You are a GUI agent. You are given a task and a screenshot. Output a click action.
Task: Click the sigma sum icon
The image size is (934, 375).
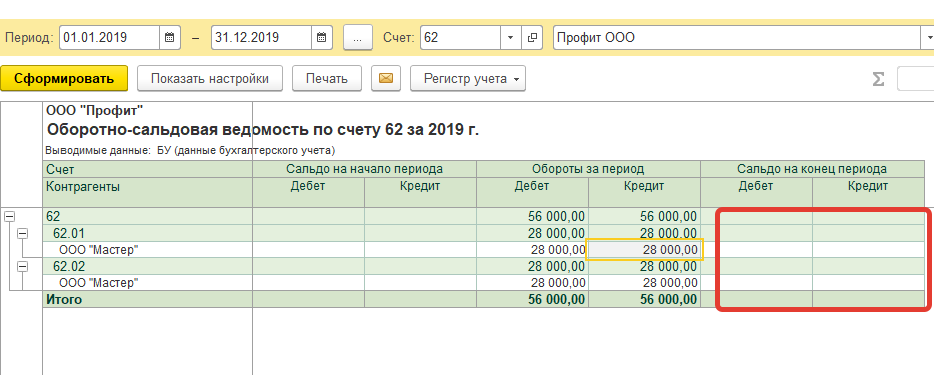(878, 79)
